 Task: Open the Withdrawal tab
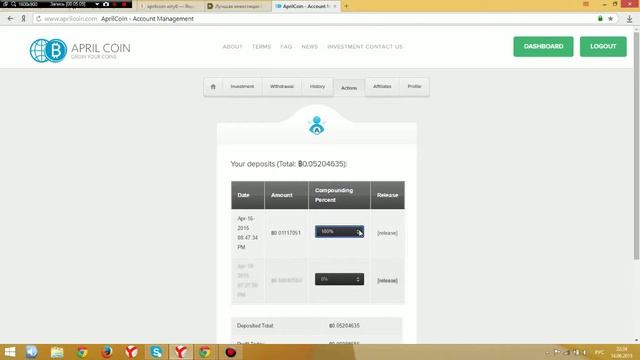[282, 87]
